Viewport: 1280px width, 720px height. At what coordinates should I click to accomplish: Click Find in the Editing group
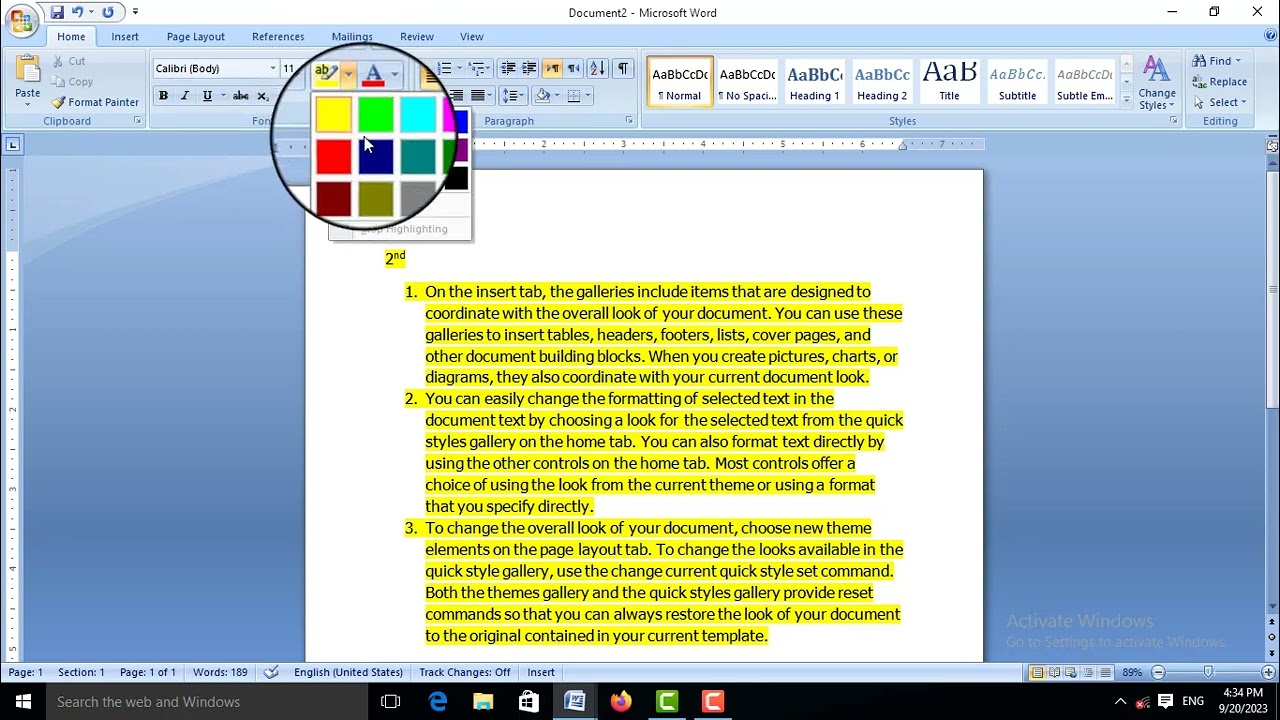[1217, 61]
